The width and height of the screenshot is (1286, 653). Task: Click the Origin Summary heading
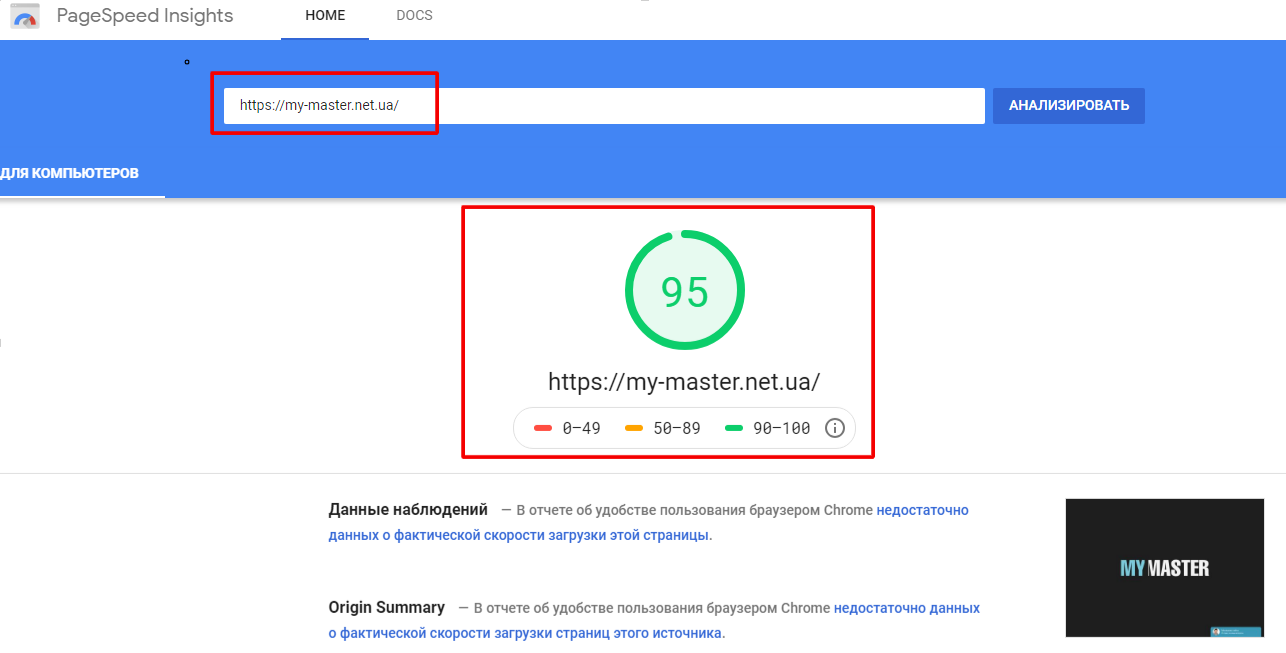pyautogui.click(x=386, y=608)
